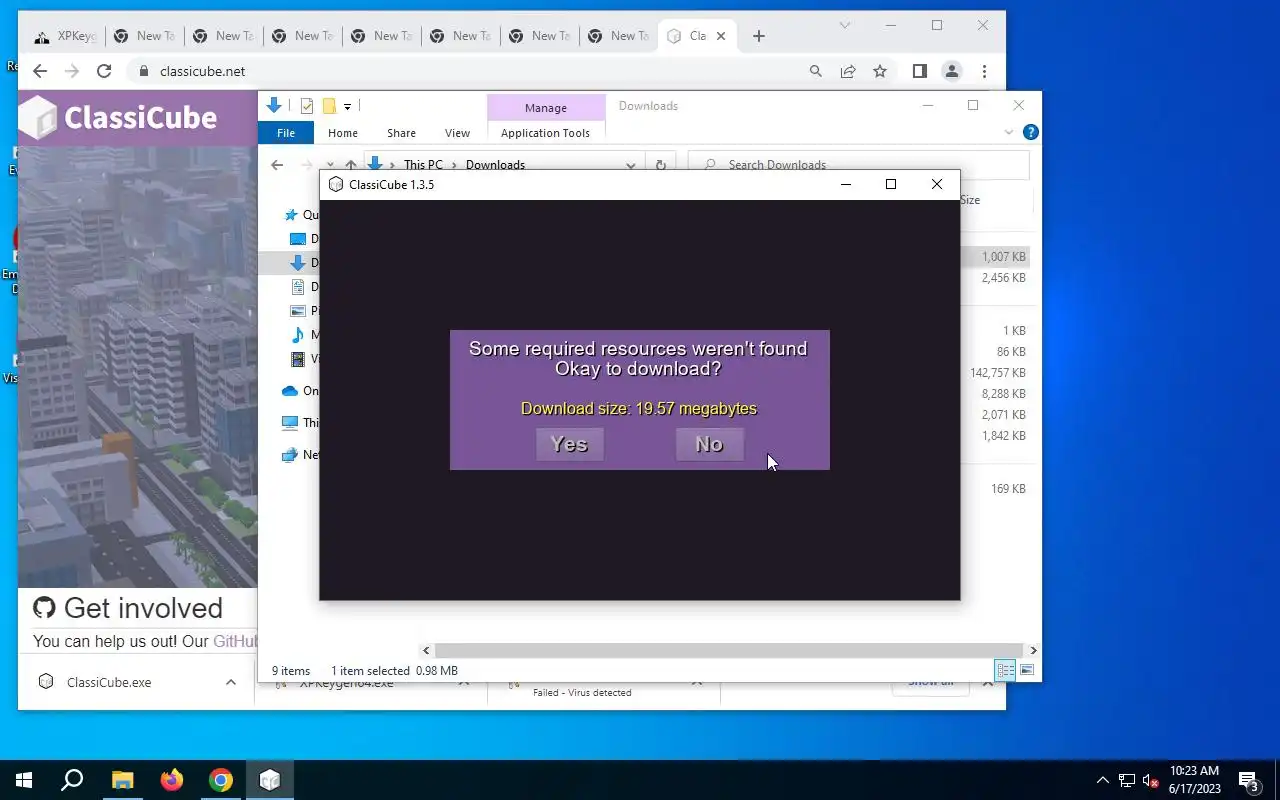Image resolution: width=1280 pixels, height=800 pixels.
Task: Confirm download by clicking Yes
Action: pos(569,444)
